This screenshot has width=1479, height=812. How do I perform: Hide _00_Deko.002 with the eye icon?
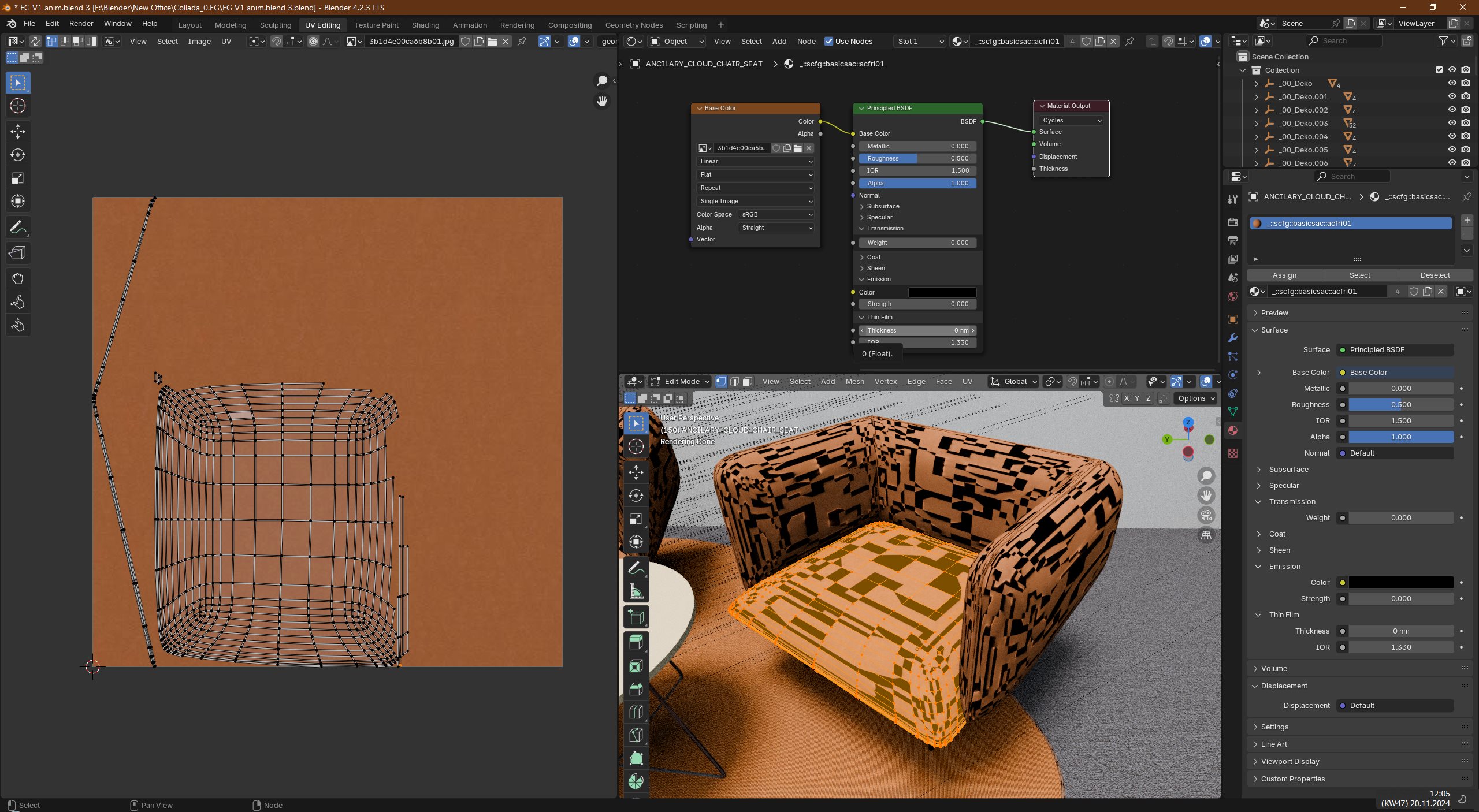(1452, 110)
